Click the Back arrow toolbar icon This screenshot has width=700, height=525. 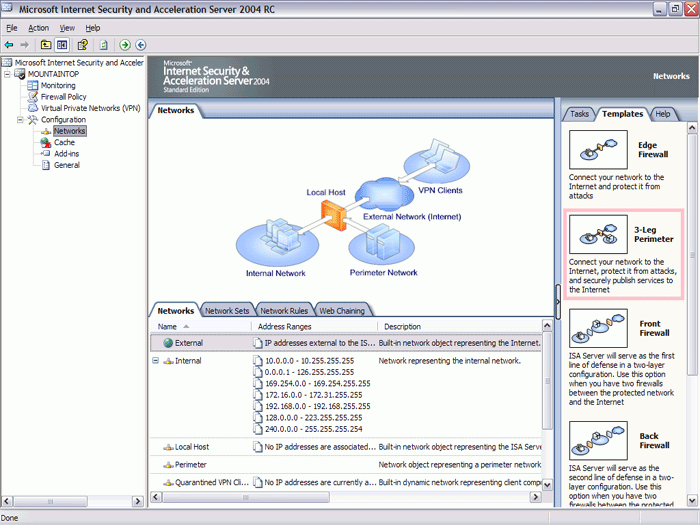pos(9,45)
